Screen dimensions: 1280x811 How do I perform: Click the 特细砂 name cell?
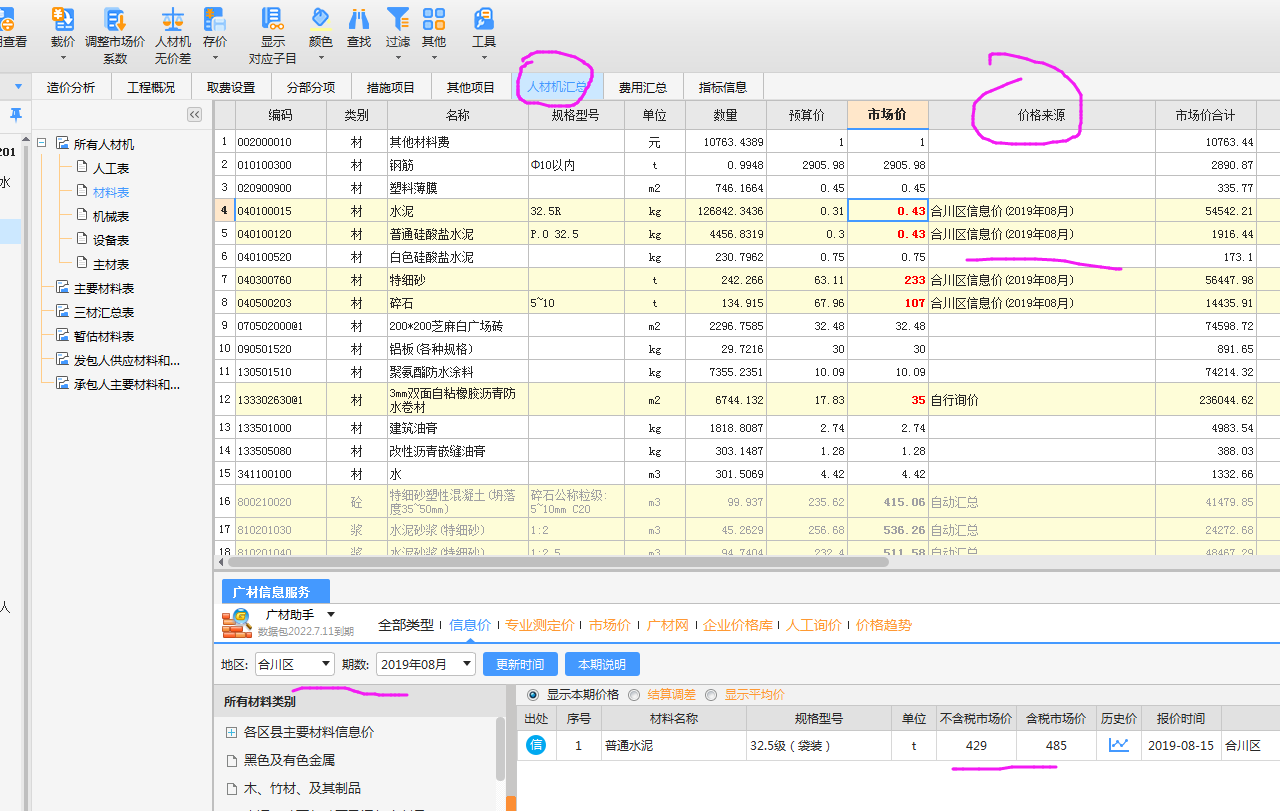458,279
